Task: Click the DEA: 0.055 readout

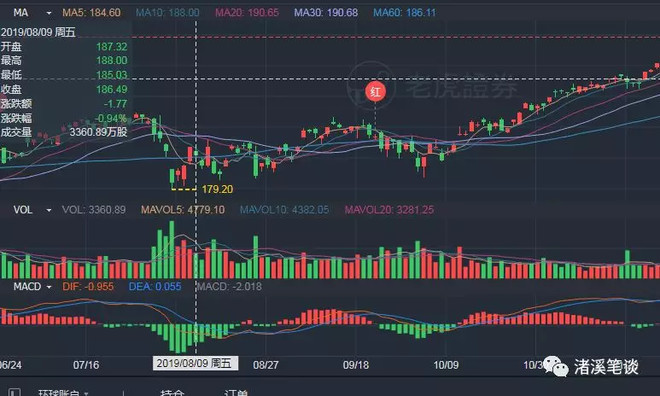Action: tap(155, 287)
